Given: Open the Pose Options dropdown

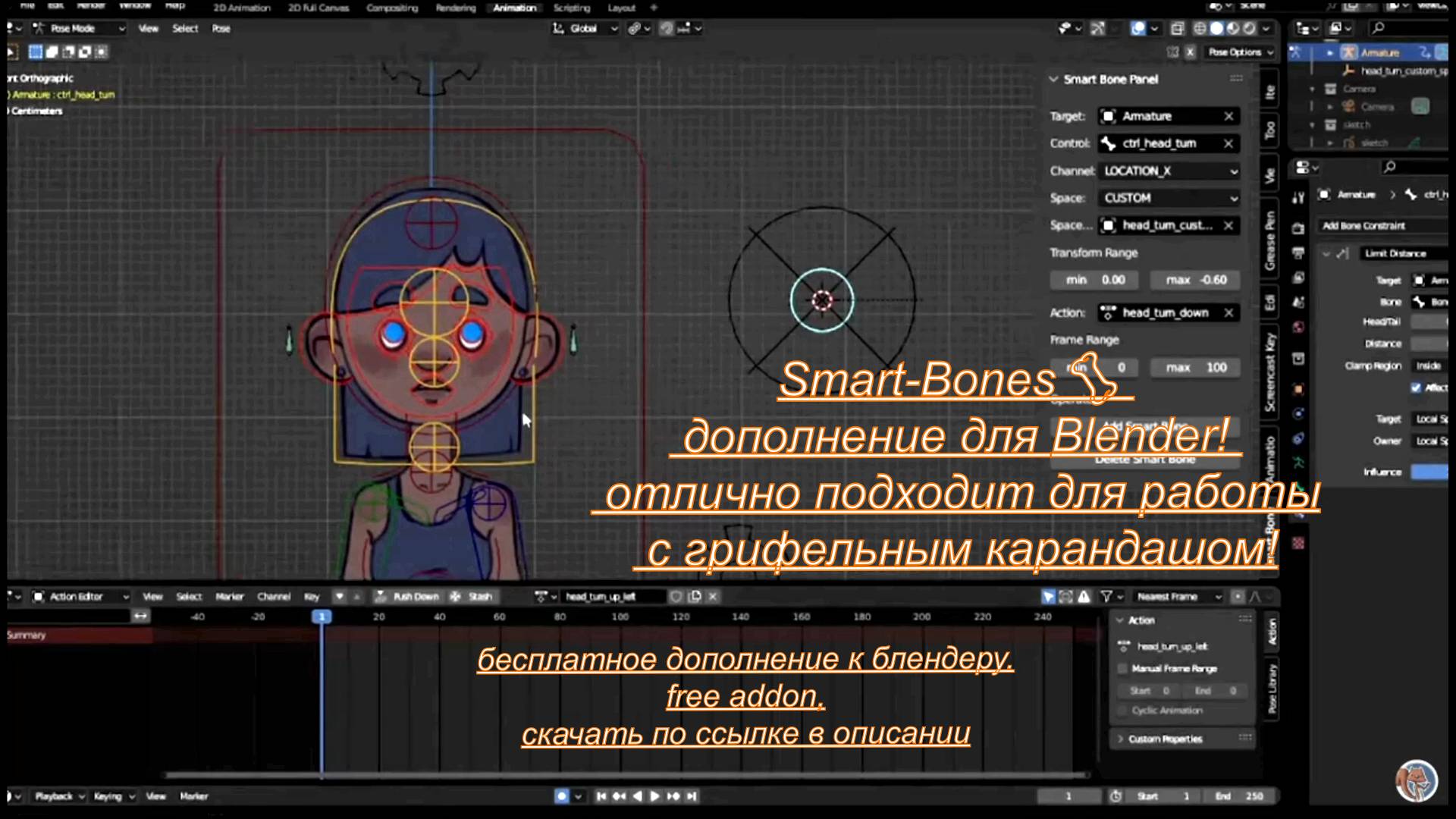Looking at the screenshot, I should coord(1241,52).
